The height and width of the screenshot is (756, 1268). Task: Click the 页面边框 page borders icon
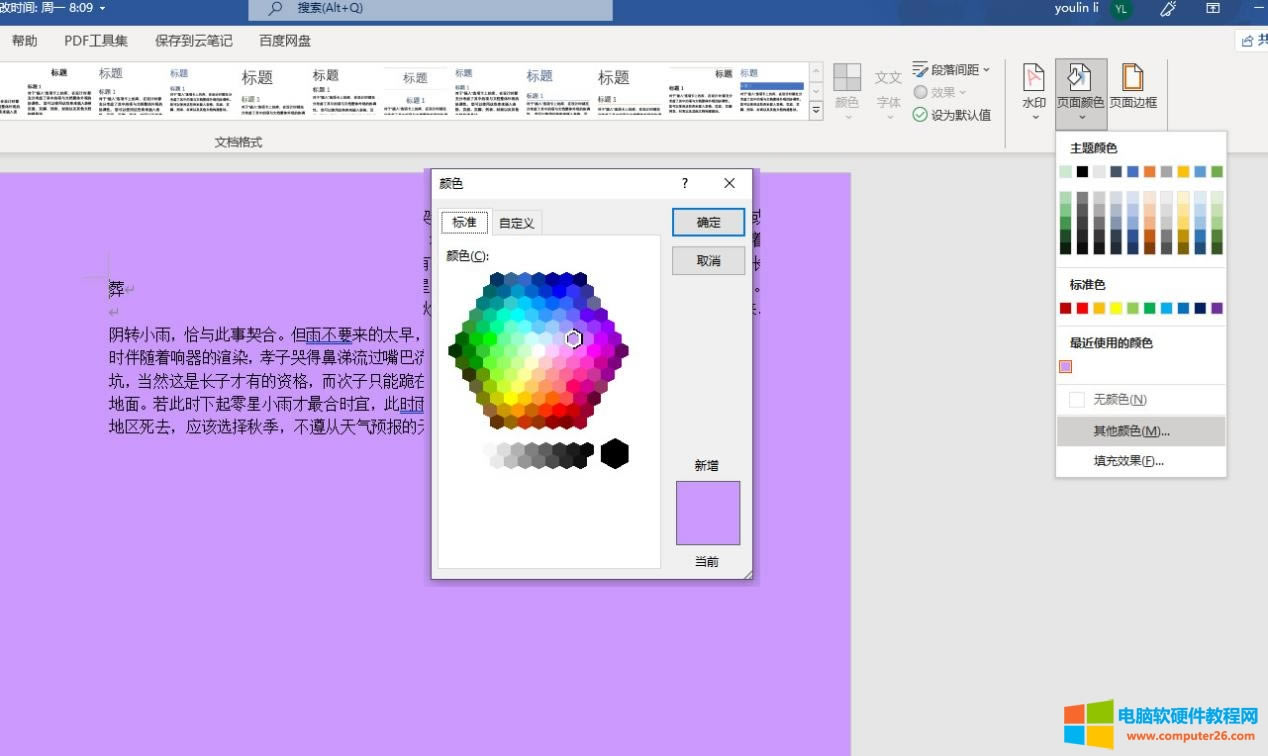tap(1132, 78)
